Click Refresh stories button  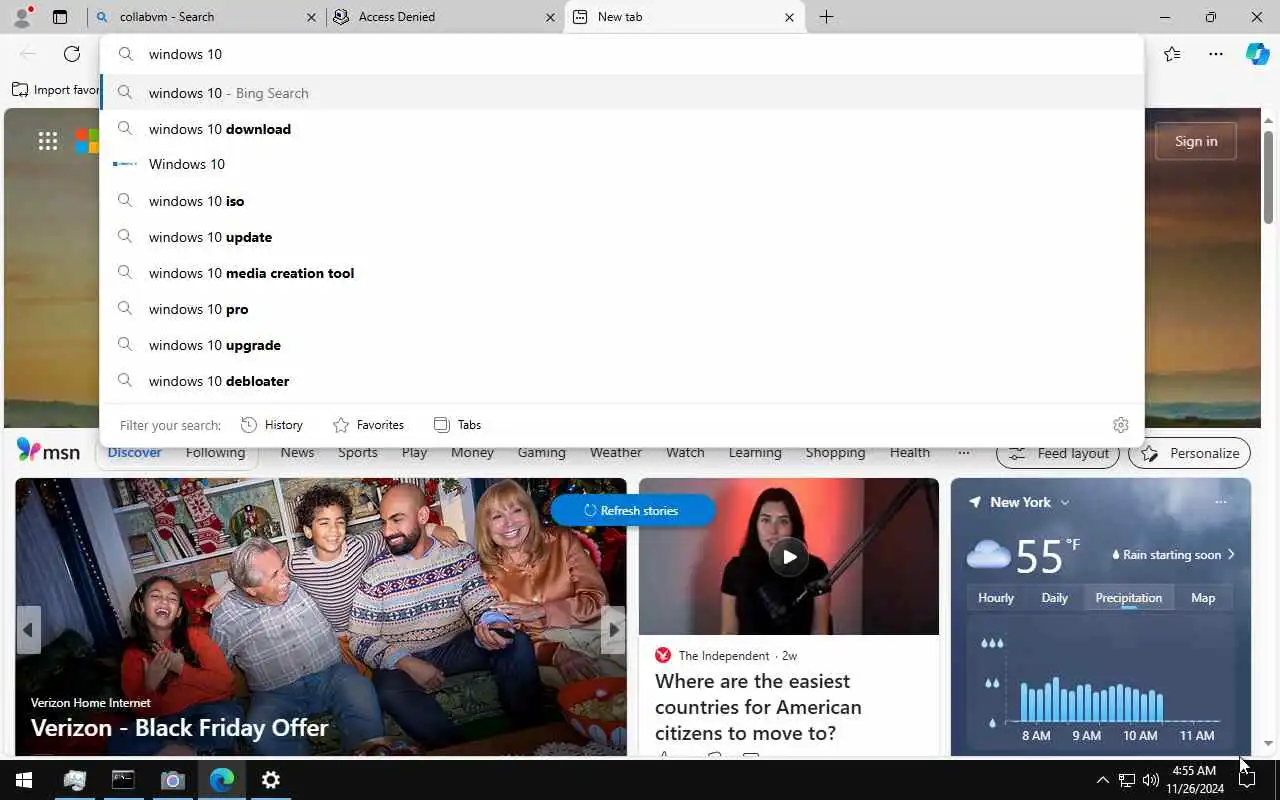pos(632,510)
